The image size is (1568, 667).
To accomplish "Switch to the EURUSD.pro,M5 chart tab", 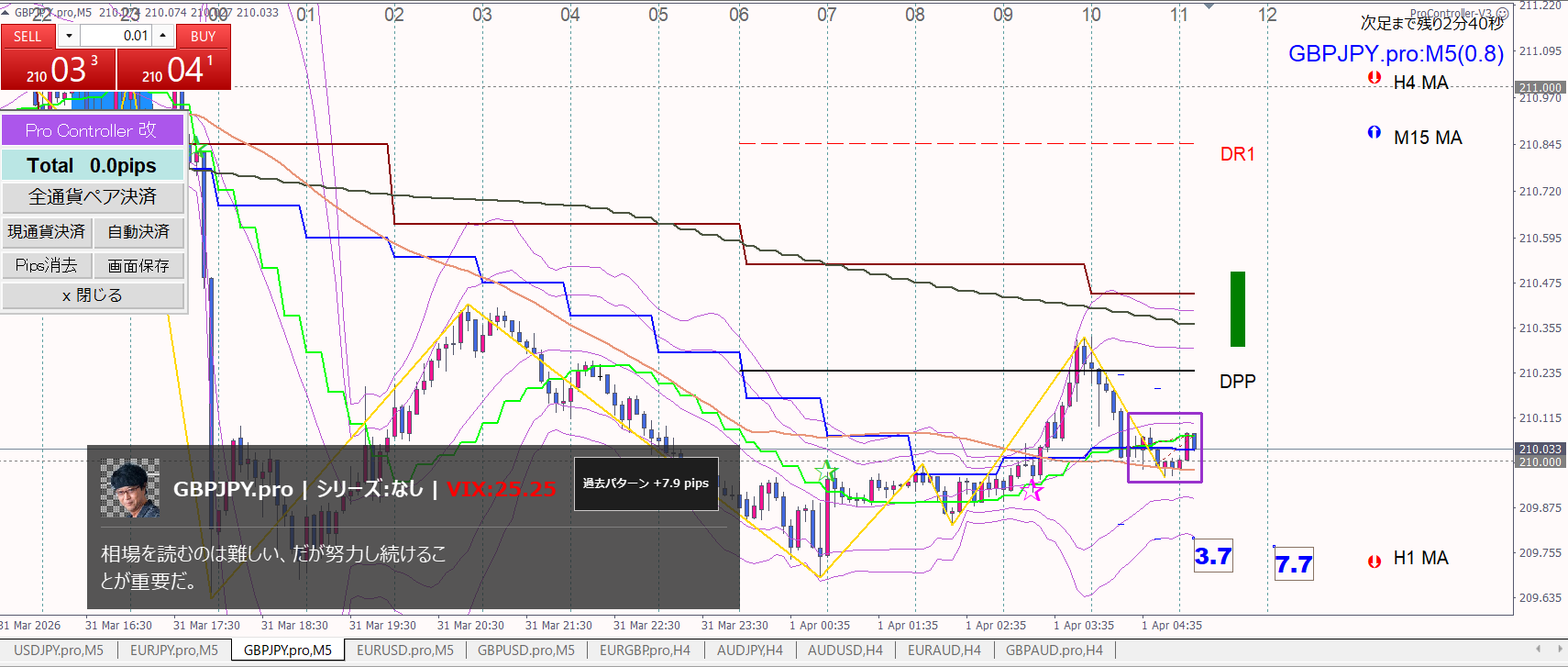I will (x=404, y=650).
